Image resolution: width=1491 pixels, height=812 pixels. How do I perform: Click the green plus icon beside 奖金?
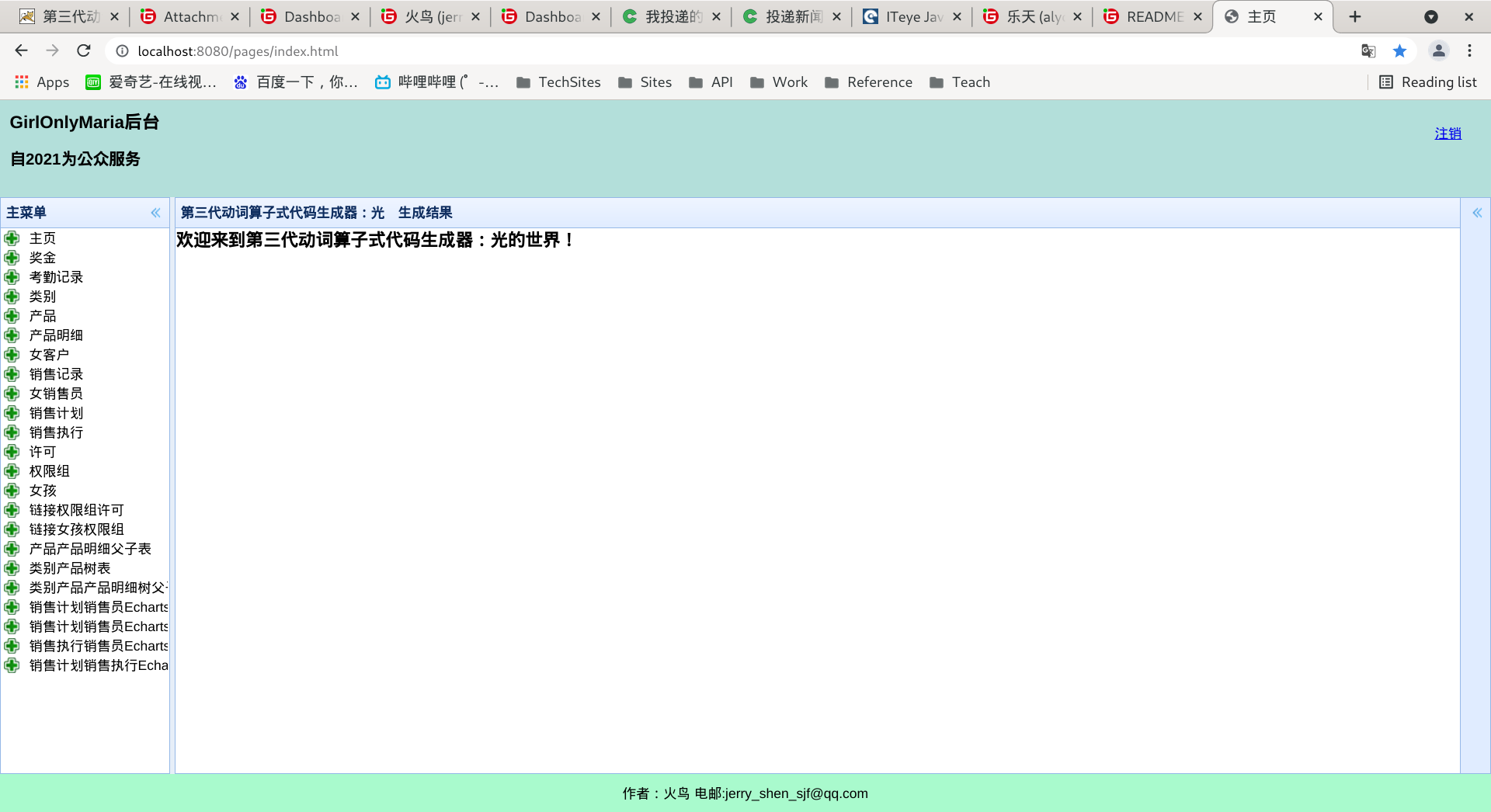tap(12, 258)
